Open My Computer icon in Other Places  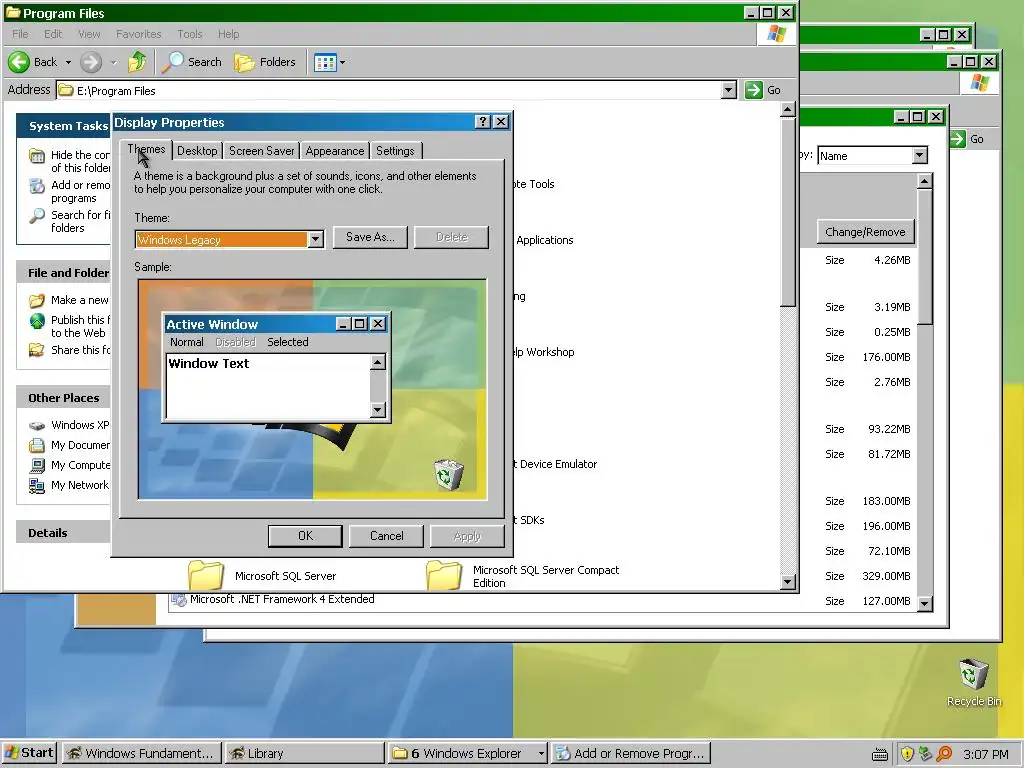37,466
